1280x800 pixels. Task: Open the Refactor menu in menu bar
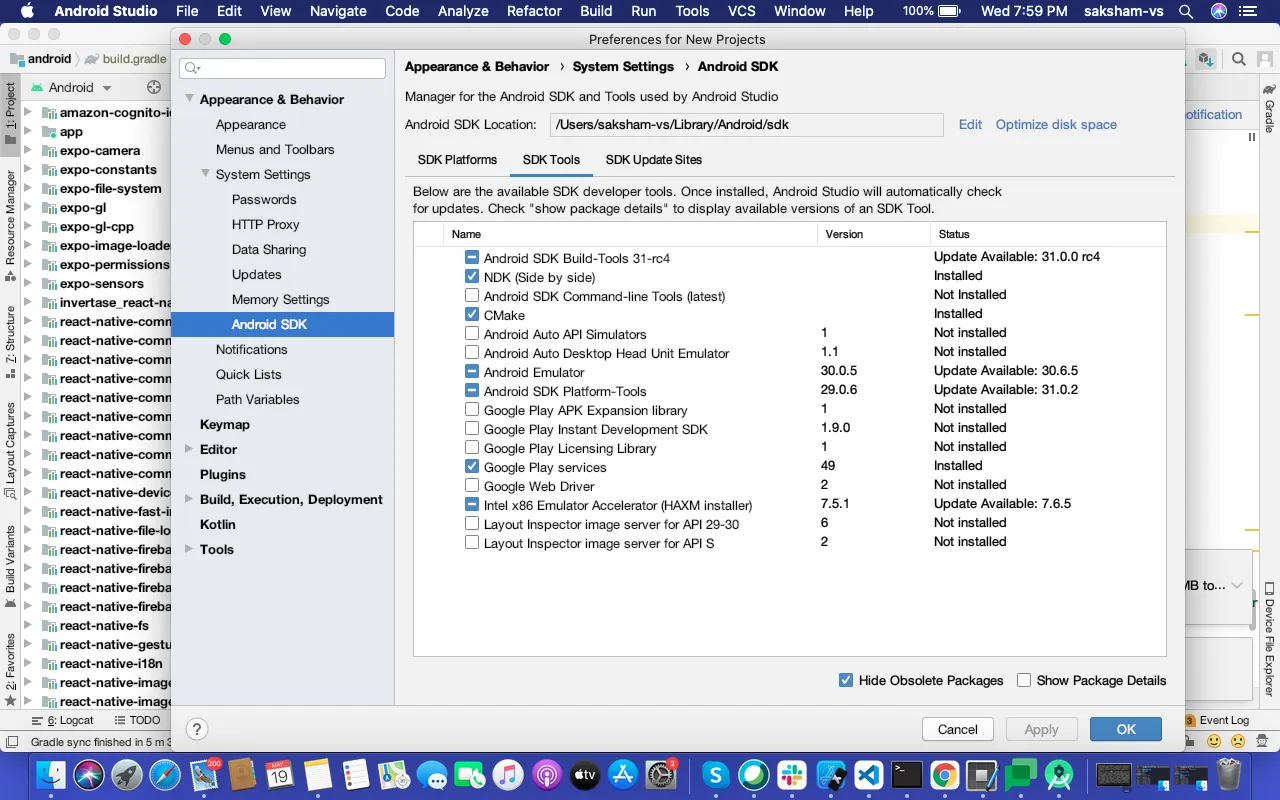[x=534, y=11]
